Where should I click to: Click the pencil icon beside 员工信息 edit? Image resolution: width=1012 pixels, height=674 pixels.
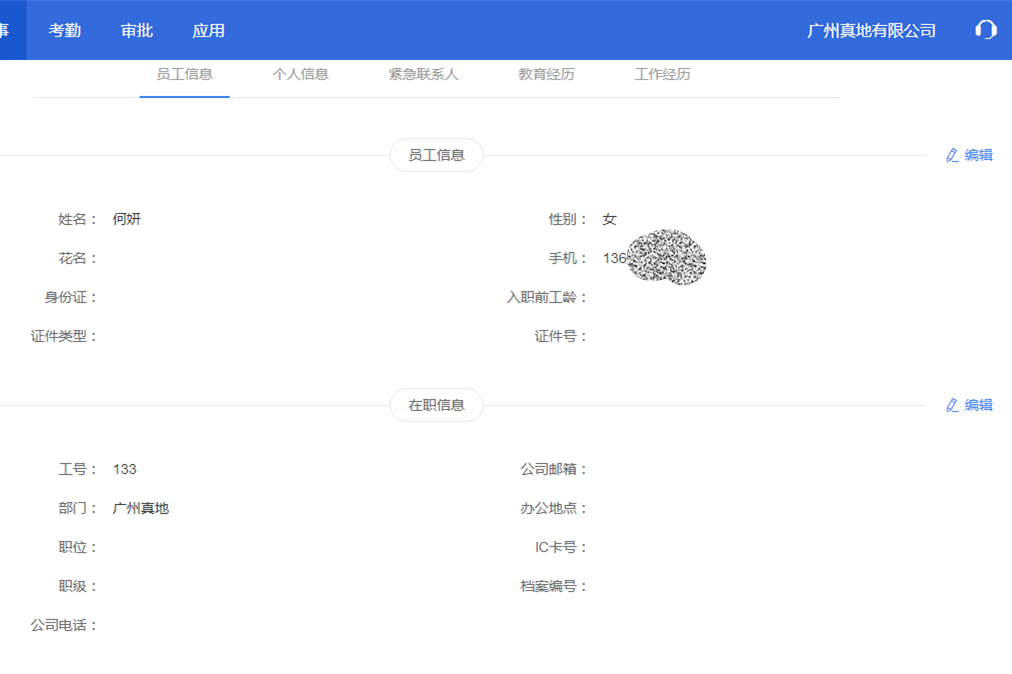(951, 155)
